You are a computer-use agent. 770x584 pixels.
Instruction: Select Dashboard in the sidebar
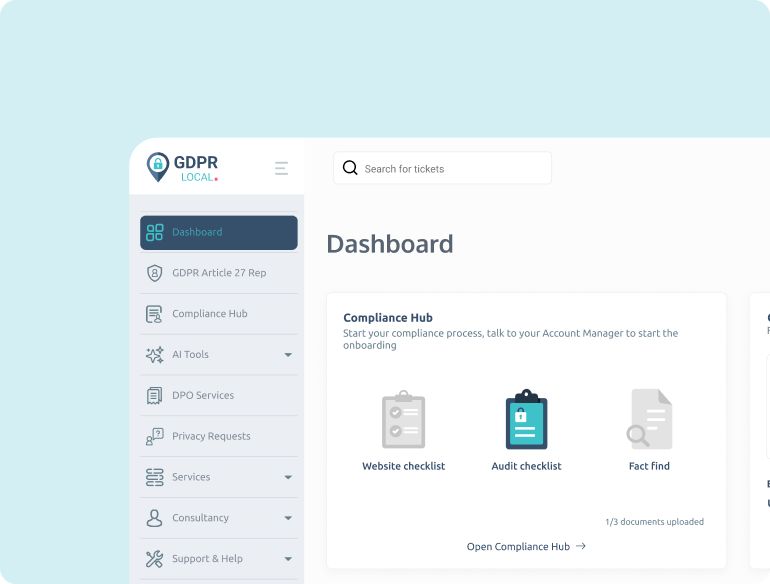tap(219, 232)
